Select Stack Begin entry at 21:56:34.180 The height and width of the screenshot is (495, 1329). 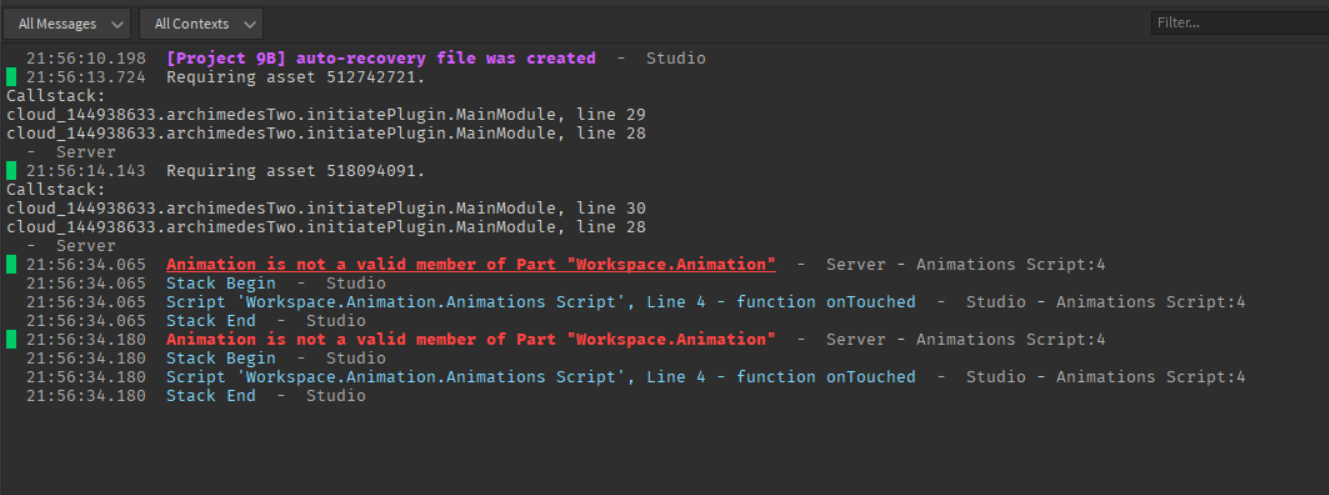[221, 358]
